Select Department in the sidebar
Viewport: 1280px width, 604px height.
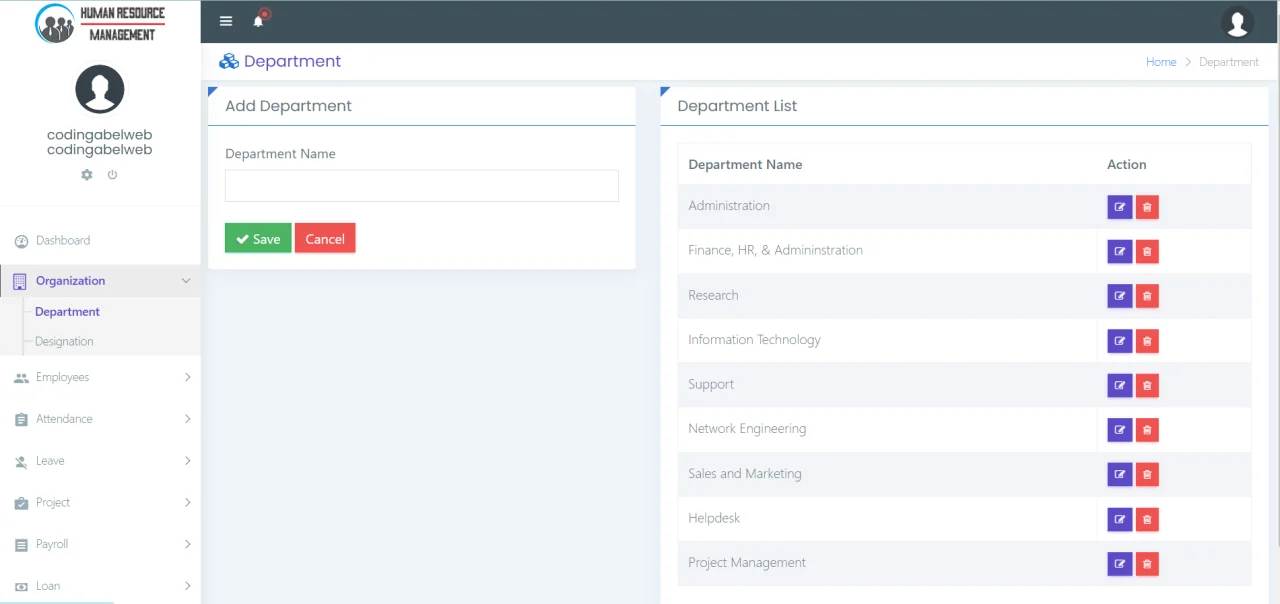tap(67, 312)
